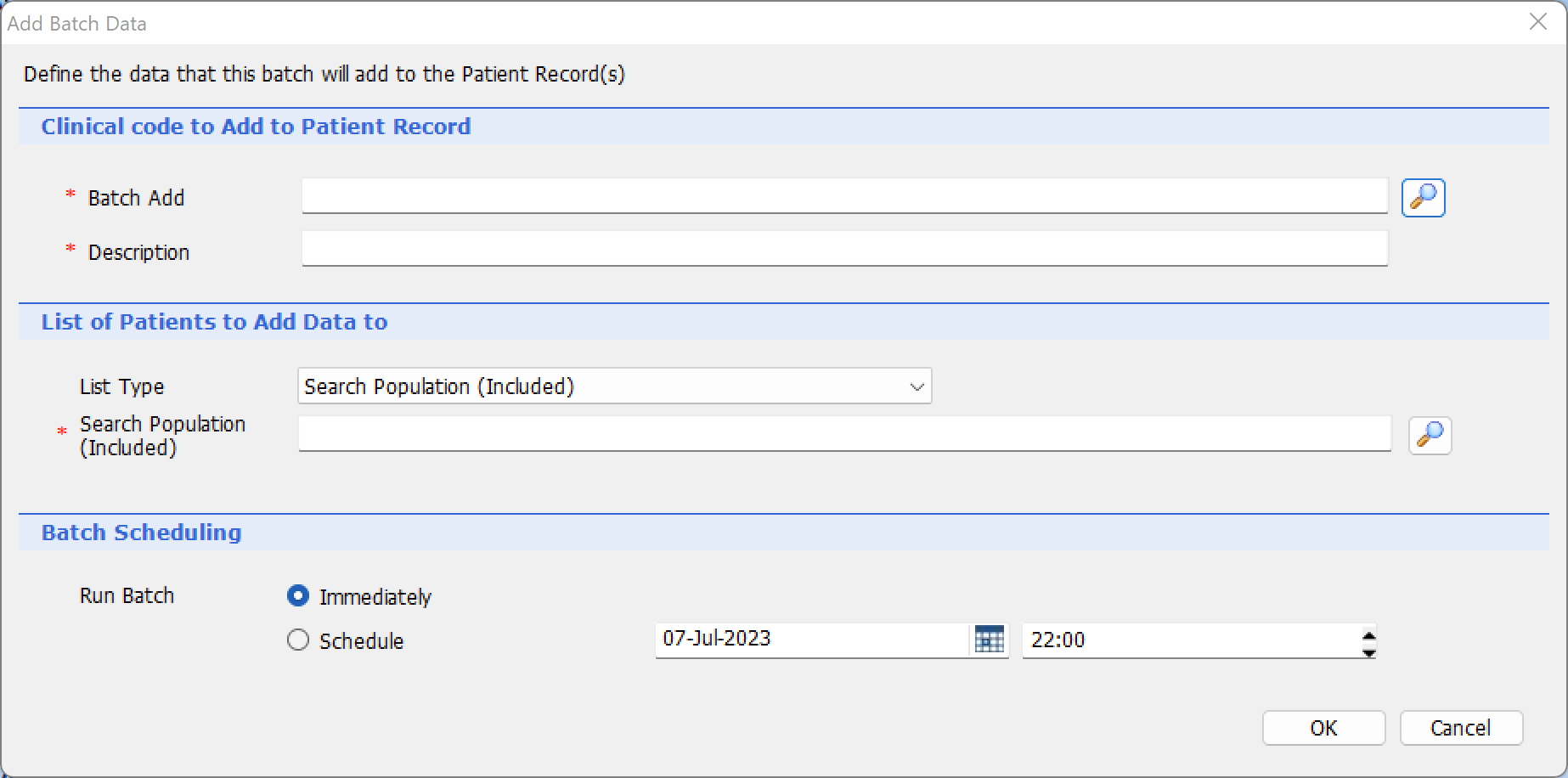Expand the List Type dropdown
This screenshot has width=1568, height=778.
[x=614, y=386]
